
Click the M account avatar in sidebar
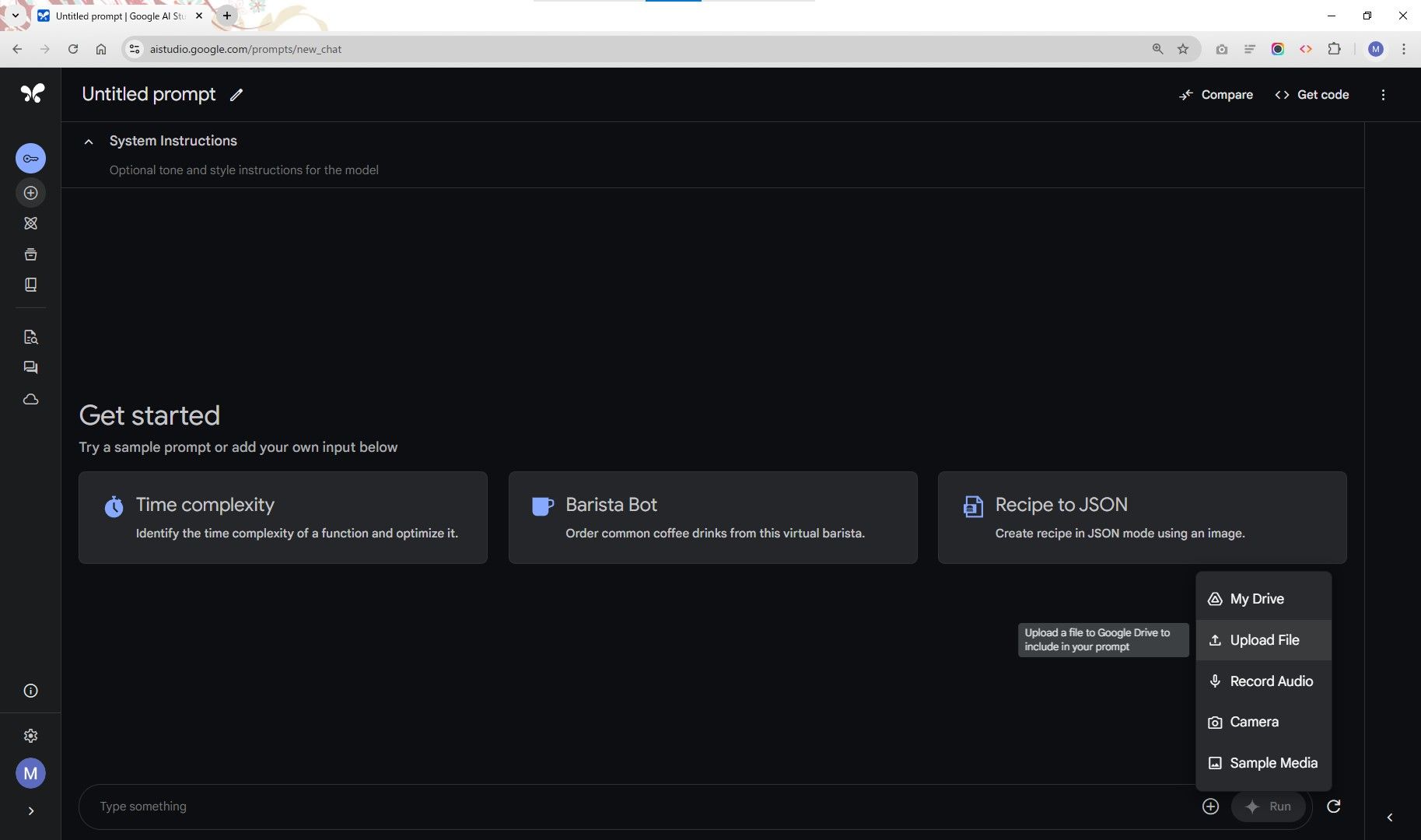pyautogui.click(x=30, y=773)
